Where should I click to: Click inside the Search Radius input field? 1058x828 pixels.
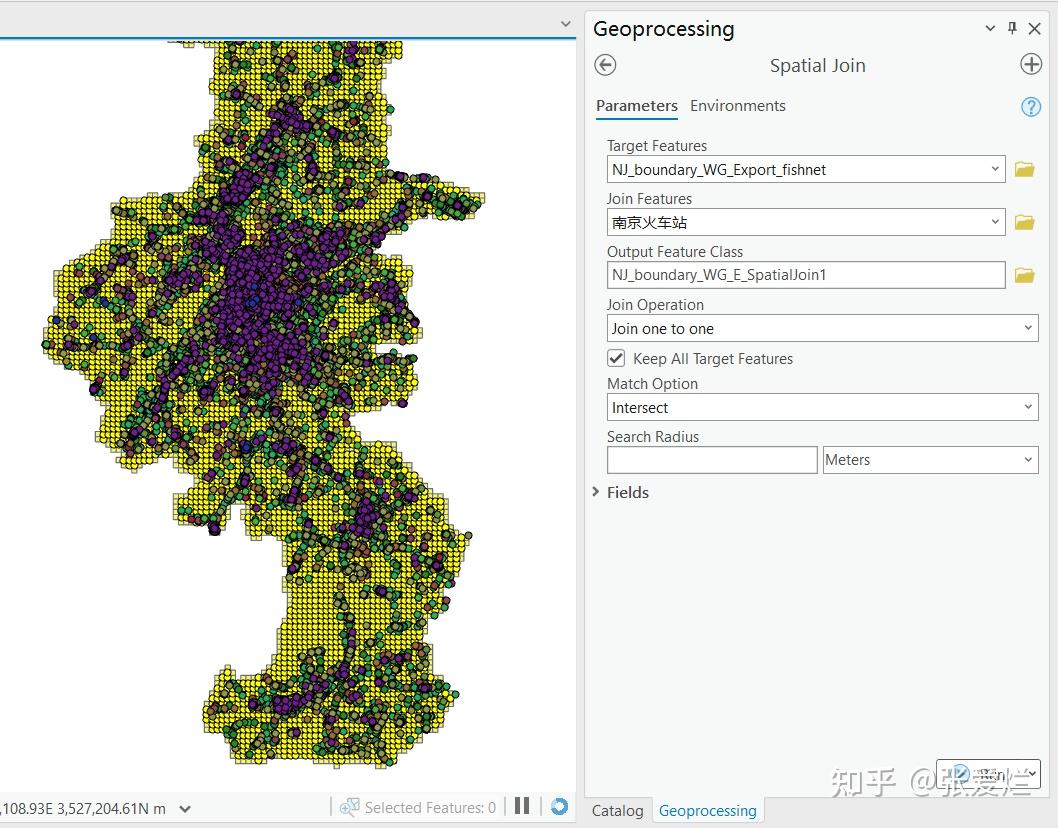pyautogui.click(x=710, y=459)
